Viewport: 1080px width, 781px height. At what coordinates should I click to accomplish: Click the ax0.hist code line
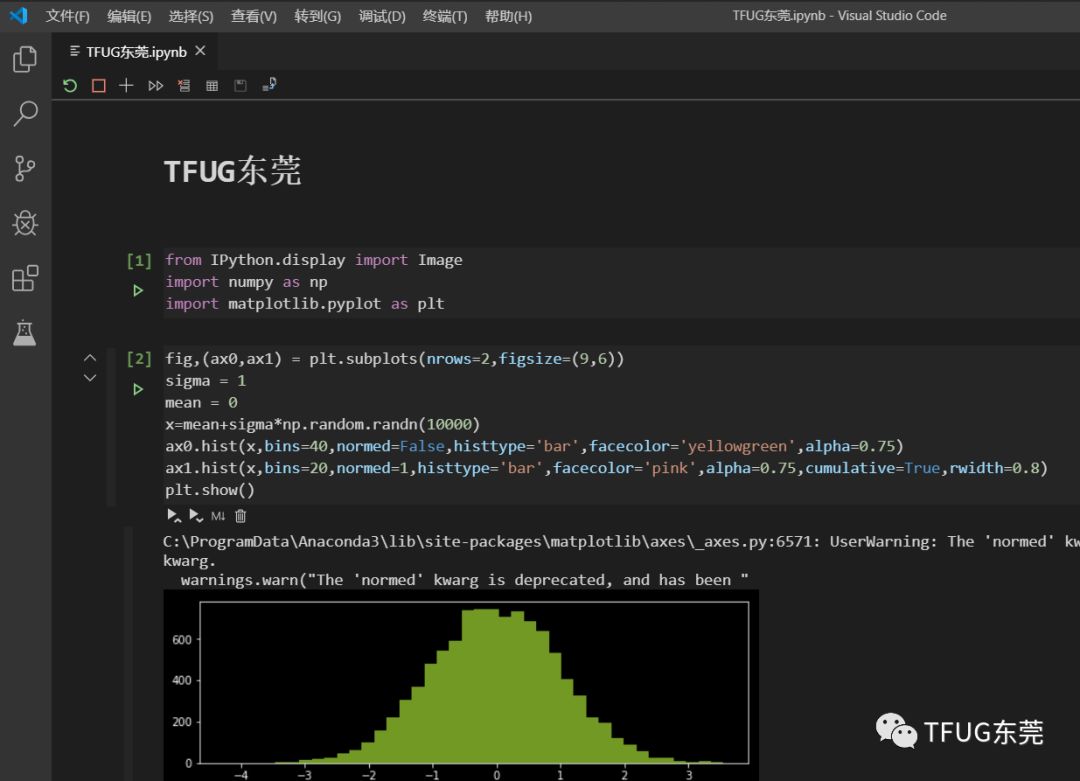coord(534,446)
